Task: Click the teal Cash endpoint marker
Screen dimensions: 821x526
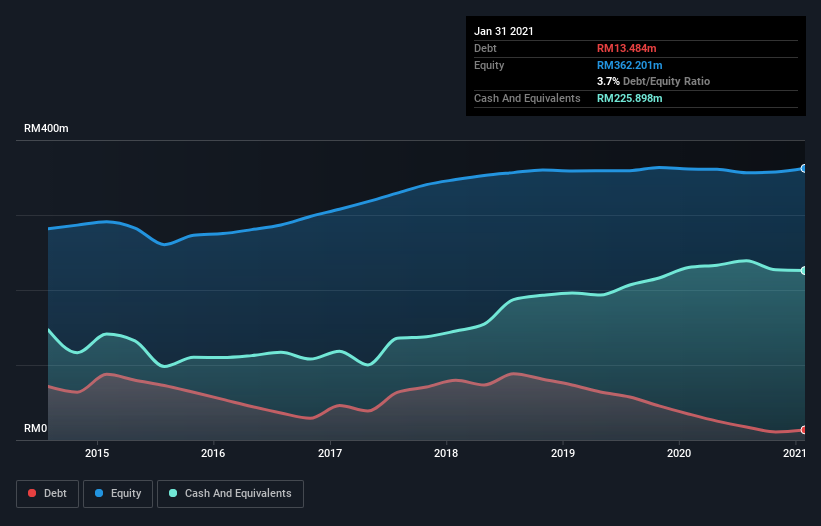Action: tap(803, 271)
